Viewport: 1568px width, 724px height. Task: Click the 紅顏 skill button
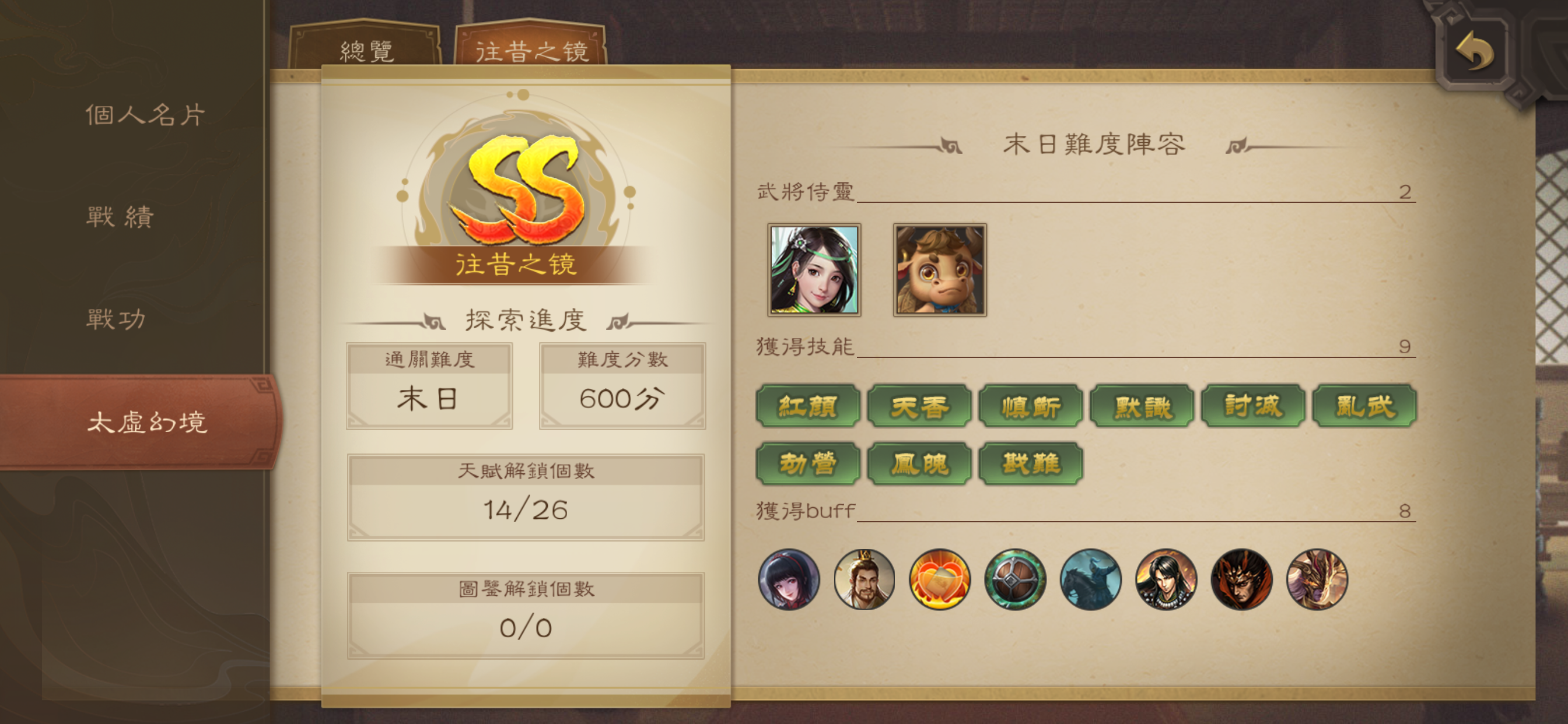click(x=808, y=406)
